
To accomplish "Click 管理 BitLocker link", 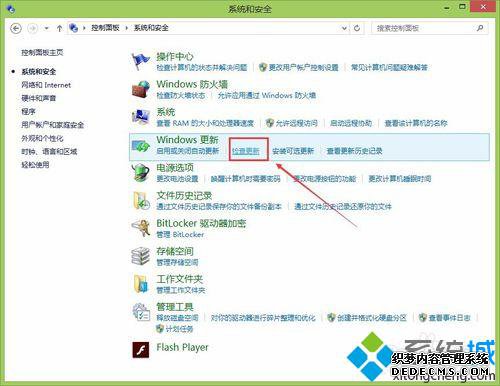I will [180, 235].
